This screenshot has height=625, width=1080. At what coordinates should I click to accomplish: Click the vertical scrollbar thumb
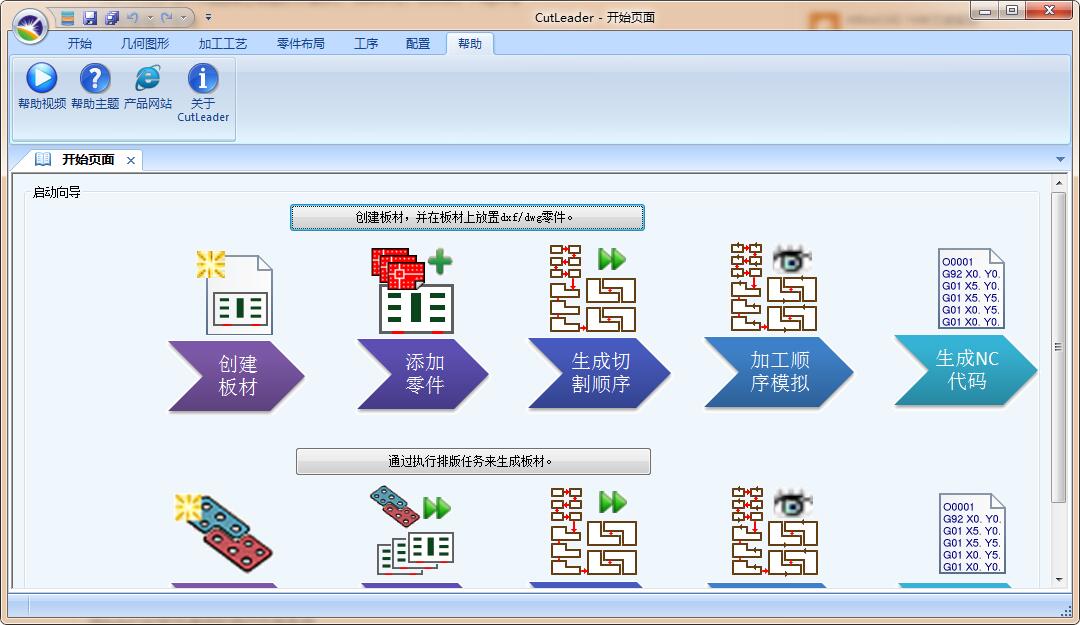(x=1059, y=347)
